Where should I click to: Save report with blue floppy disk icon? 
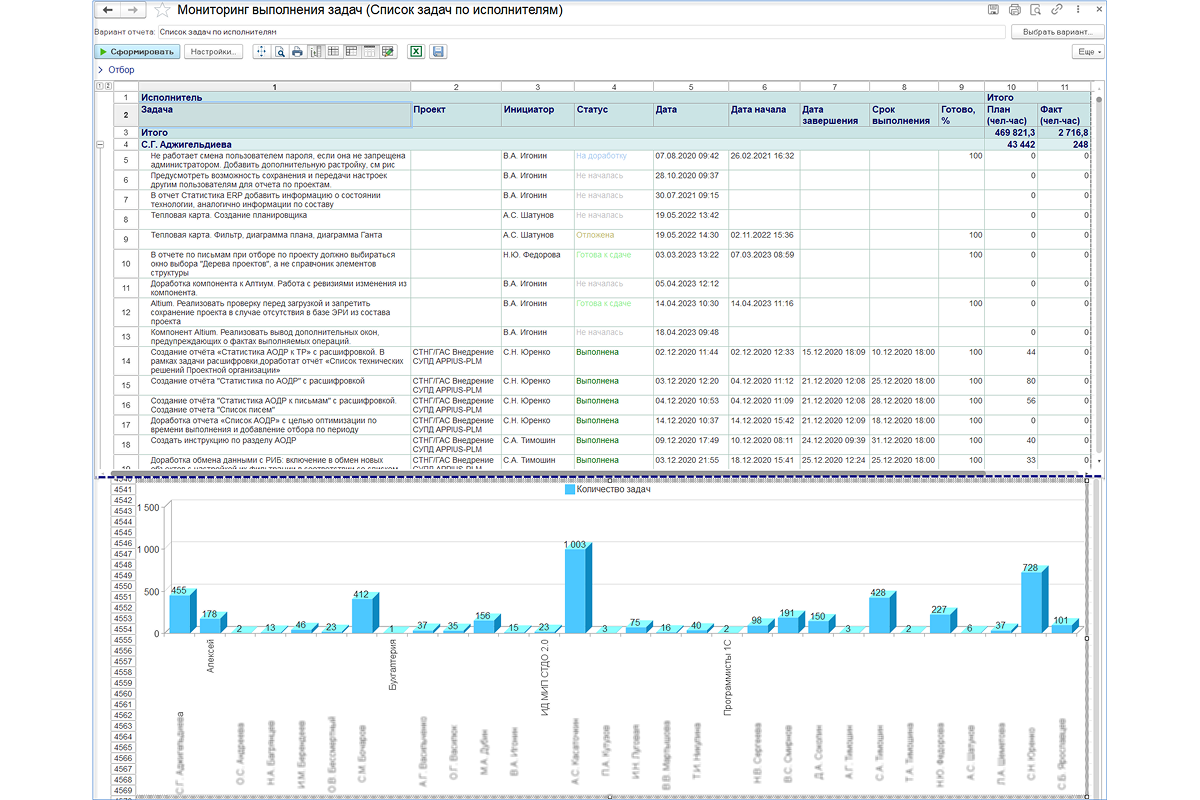coord(438,52)
